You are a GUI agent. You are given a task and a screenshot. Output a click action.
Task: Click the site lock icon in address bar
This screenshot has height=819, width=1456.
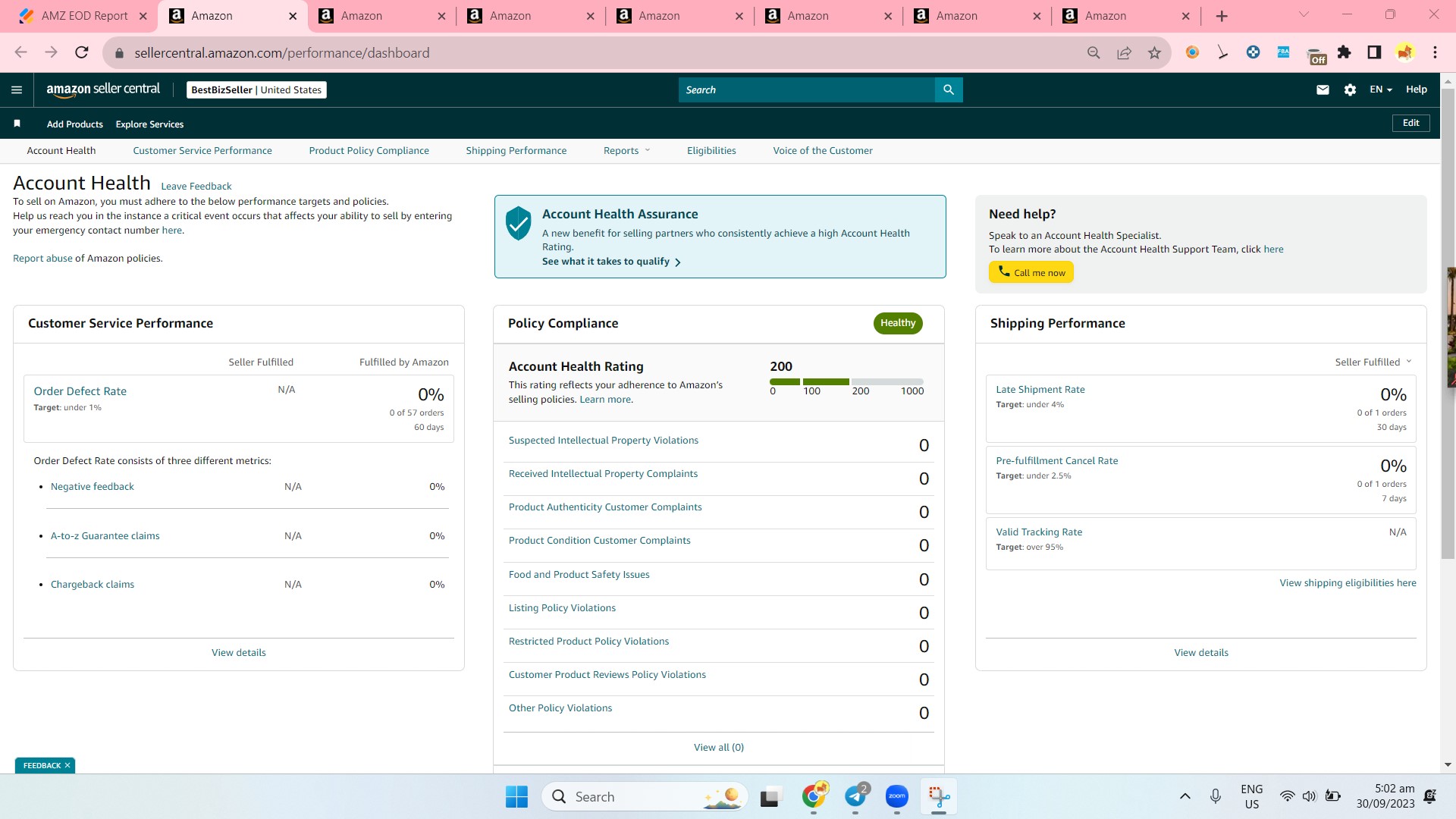click(x=119, y=52)
